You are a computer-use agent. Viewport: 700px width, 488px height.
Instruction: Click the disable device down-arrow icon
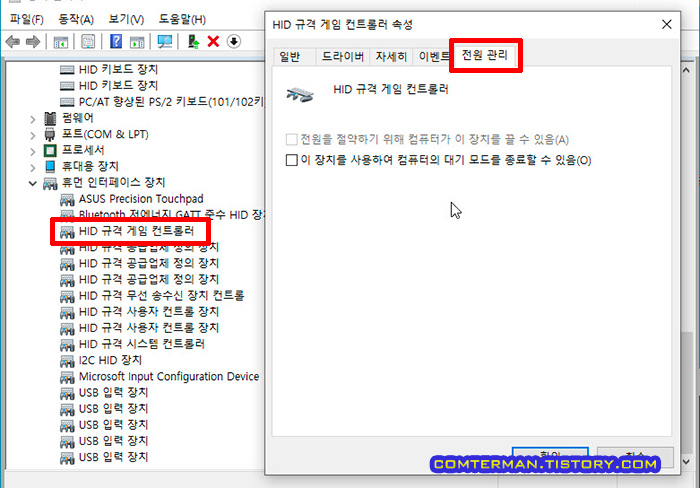[x=233, y=42]
